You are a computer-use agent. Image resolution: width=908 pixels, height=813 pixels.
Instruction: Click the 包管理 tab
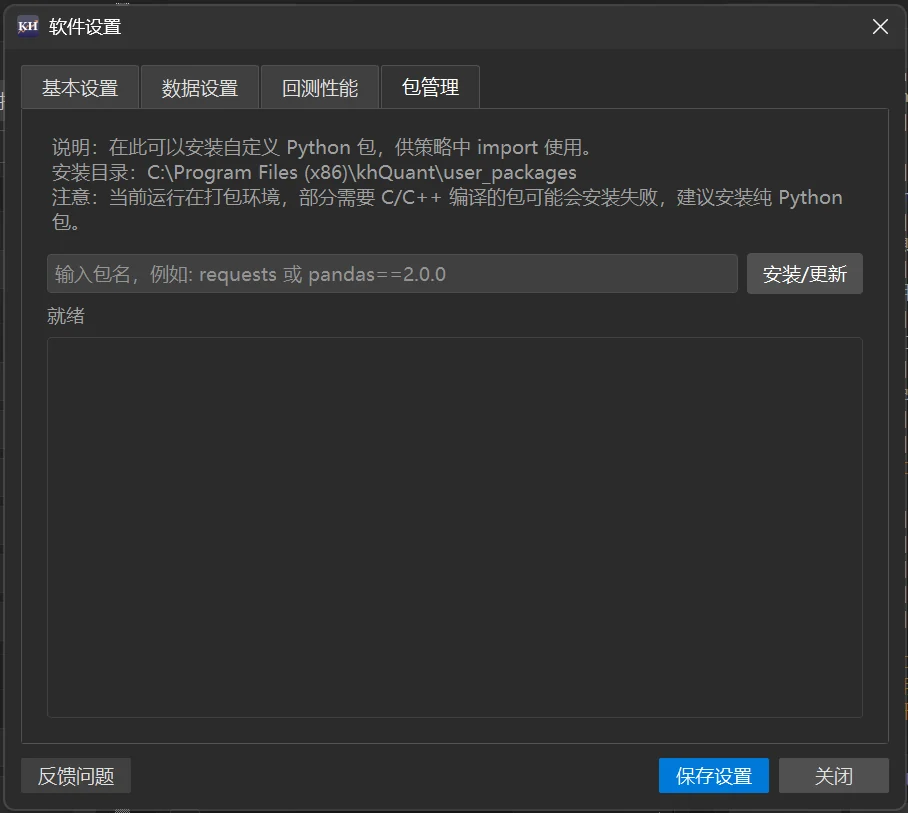[x=430, y=87]
